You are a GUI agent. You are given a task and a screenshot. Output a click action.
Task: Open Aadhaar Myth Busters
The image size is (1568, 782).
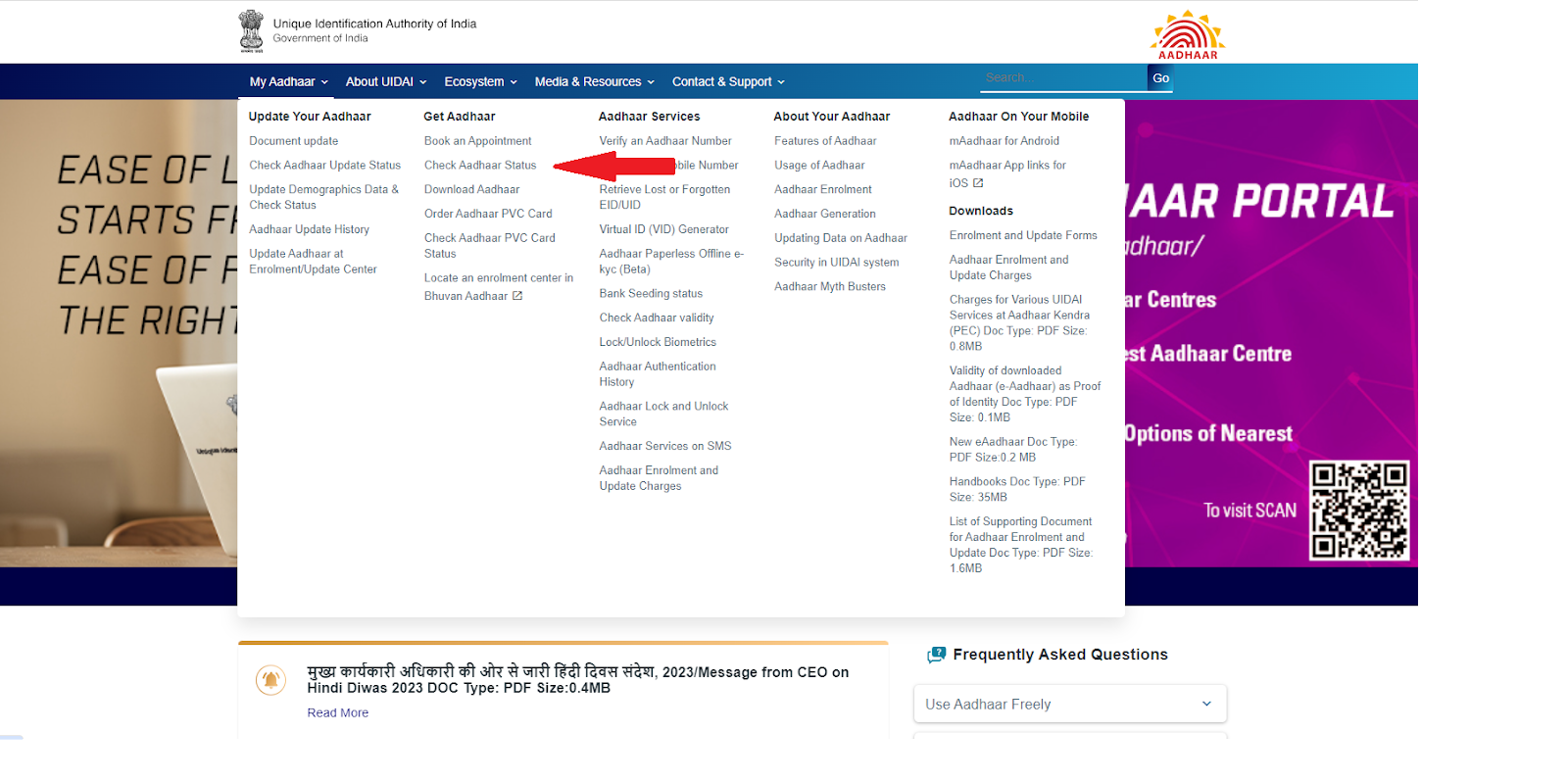(830, 287)
